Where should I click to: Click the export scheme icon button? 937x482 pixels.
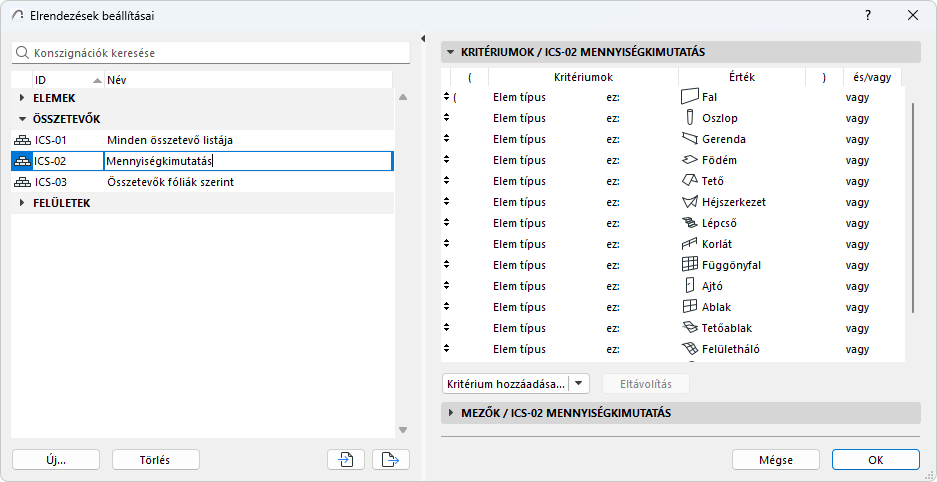pos(390,460)
